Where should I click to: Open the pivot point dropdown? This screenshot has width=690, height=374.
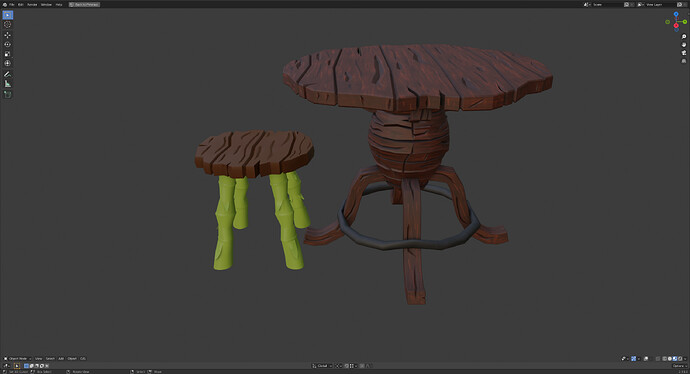pos(339,366)
